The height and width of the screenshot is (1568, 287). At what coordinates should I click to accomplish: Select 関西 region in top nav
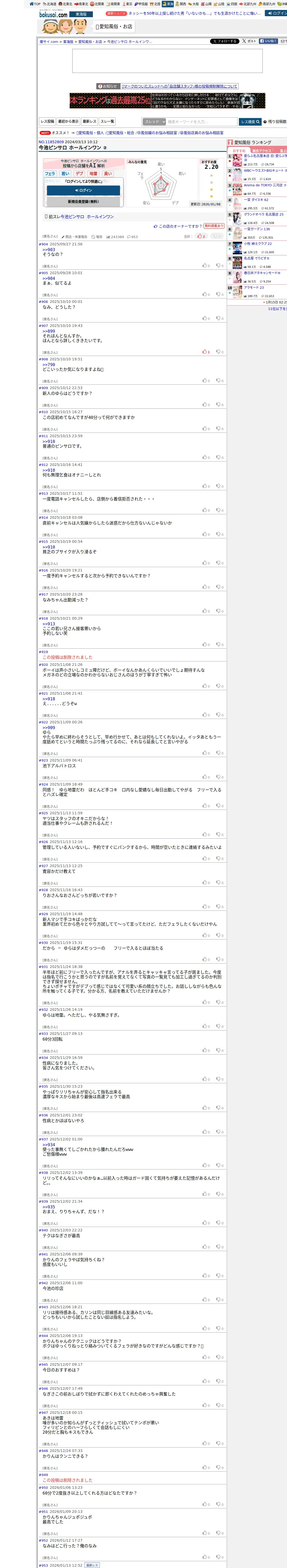(181, 4)
